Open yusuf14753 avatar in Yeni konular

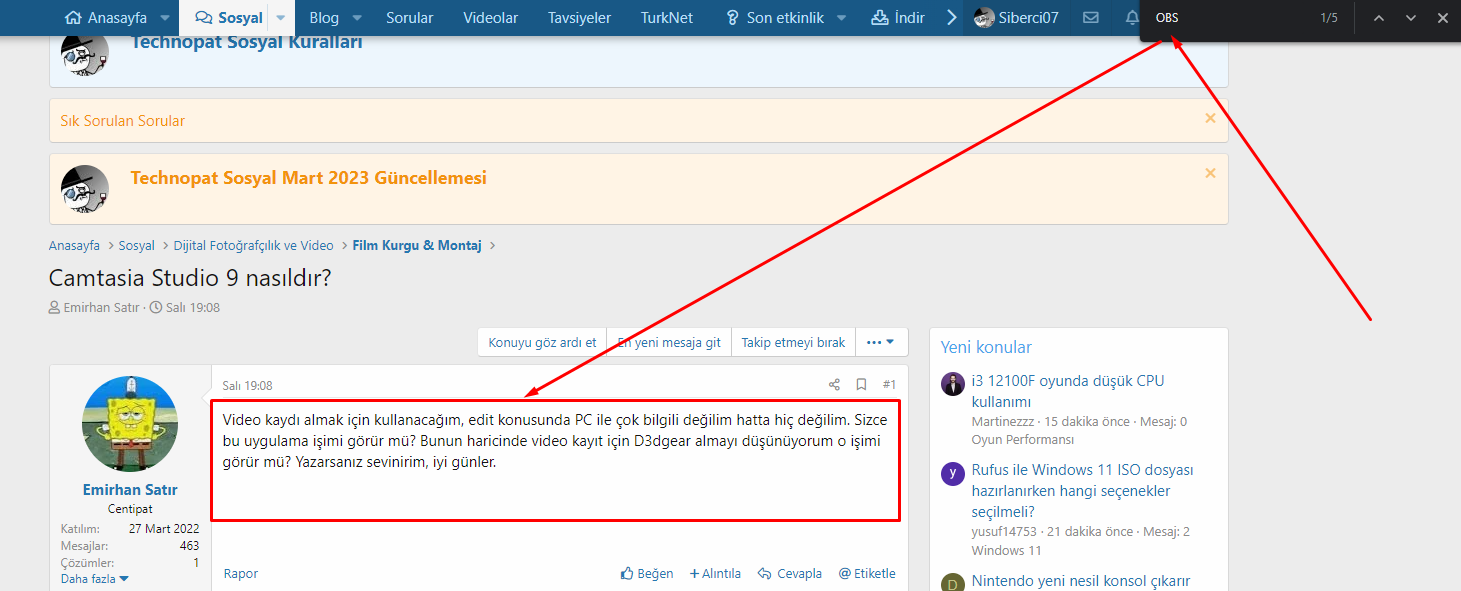953,474
